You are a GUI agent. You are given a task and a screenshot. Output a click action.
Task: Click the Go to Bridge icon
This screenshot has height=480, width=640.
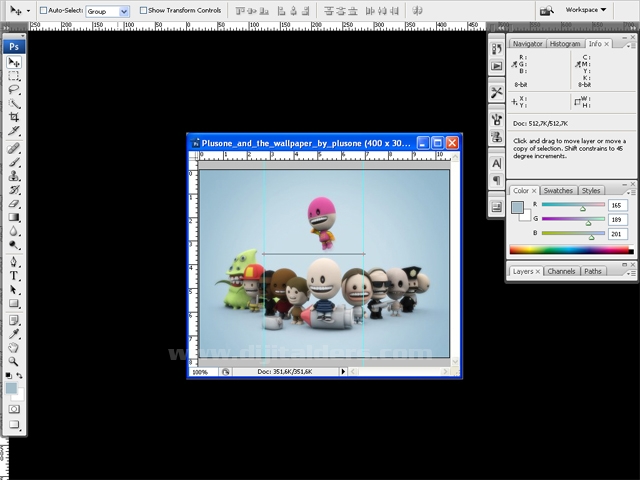(x=546, y=11)
